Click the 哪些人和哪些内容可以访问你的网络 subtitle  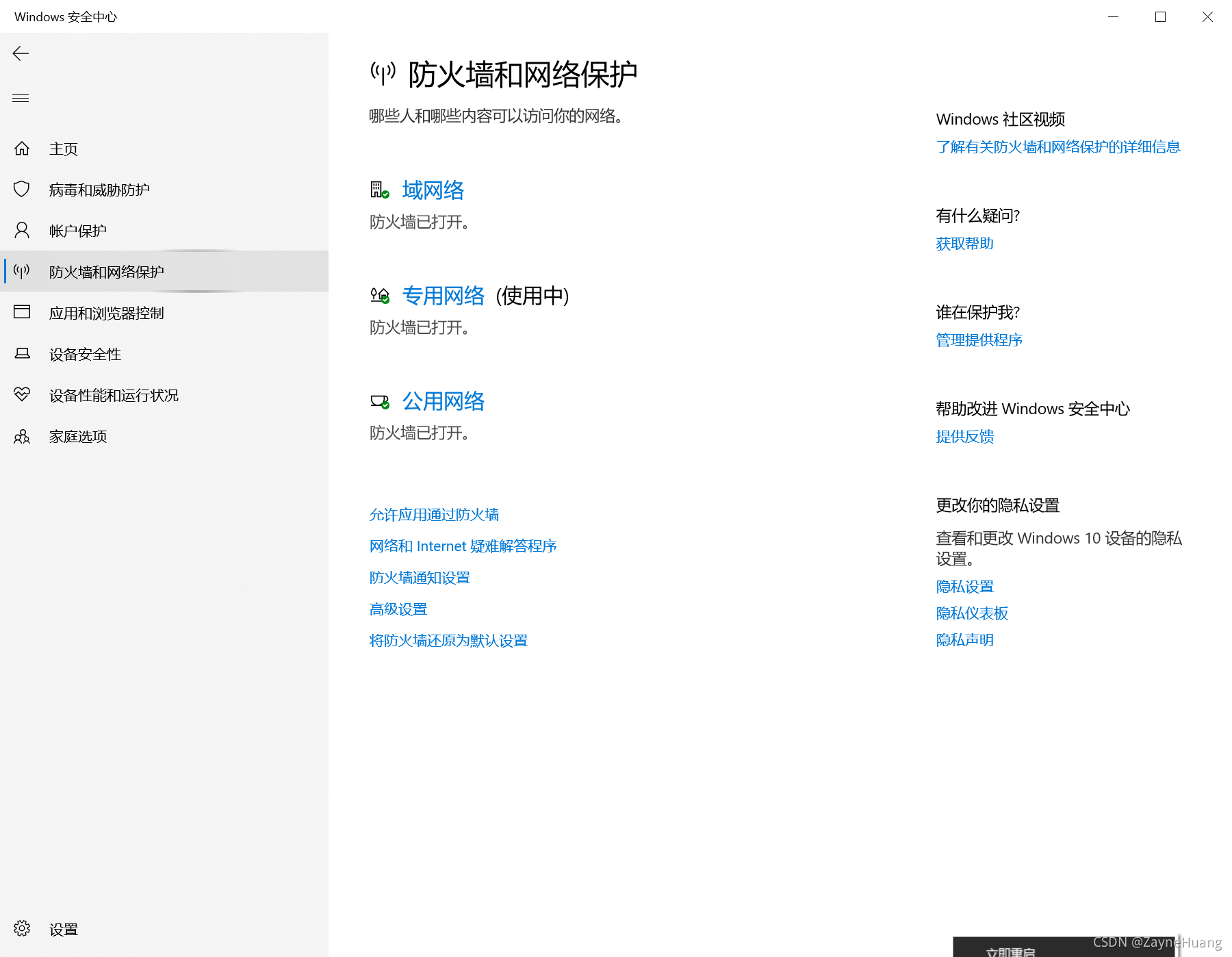[x=496, y=116]
